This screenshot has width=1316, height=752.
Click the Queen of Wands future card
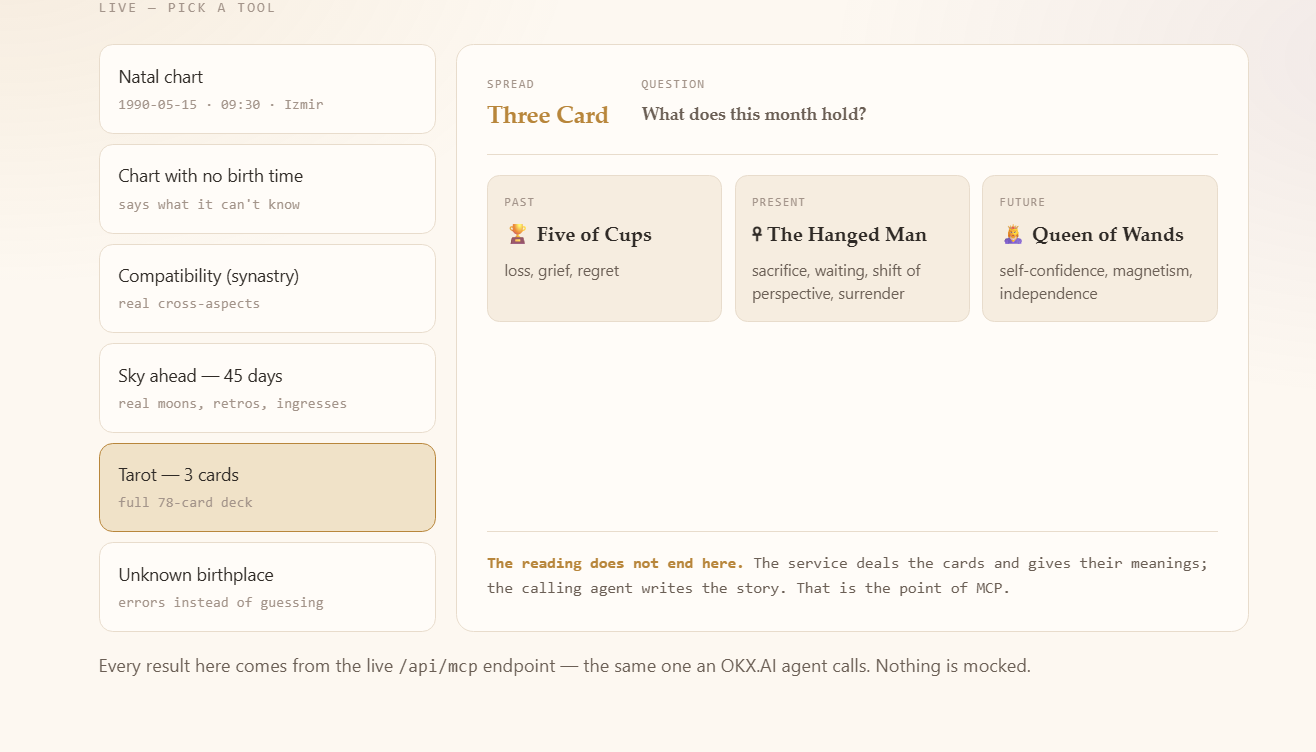(1100, 248)
